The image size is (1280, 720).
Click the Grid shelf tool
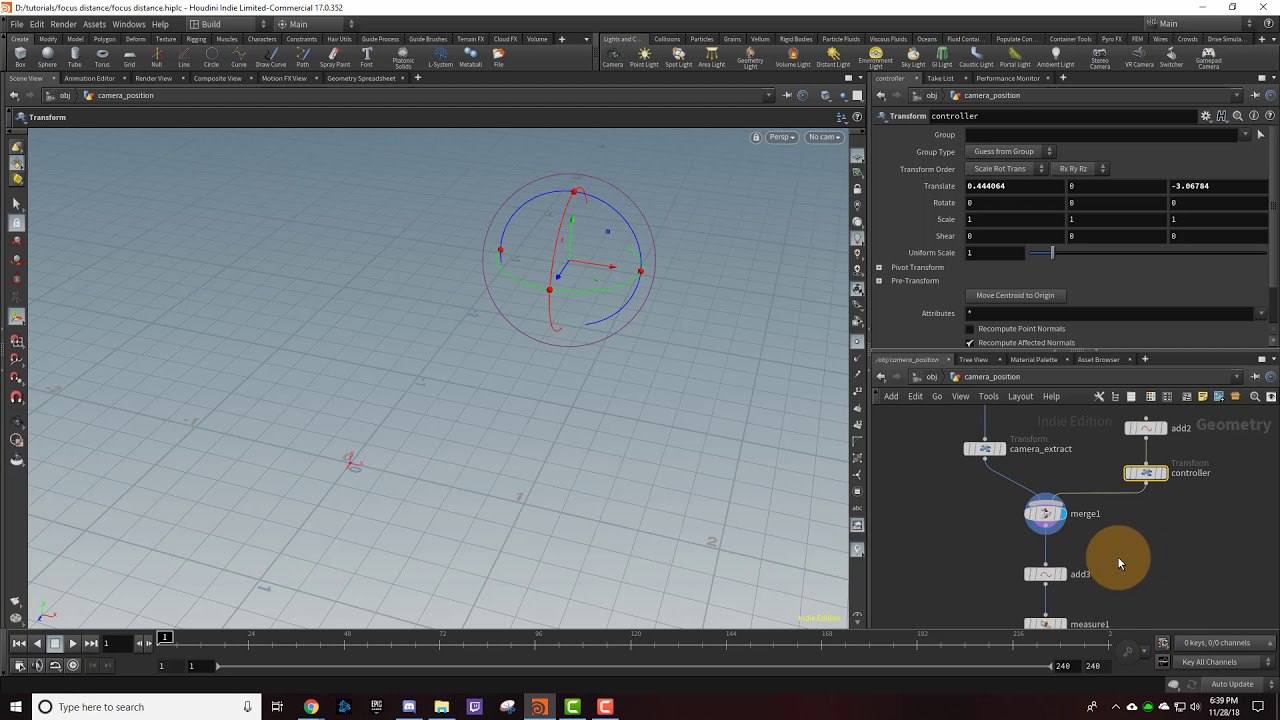pyautogui.click(x=129, y=57)
